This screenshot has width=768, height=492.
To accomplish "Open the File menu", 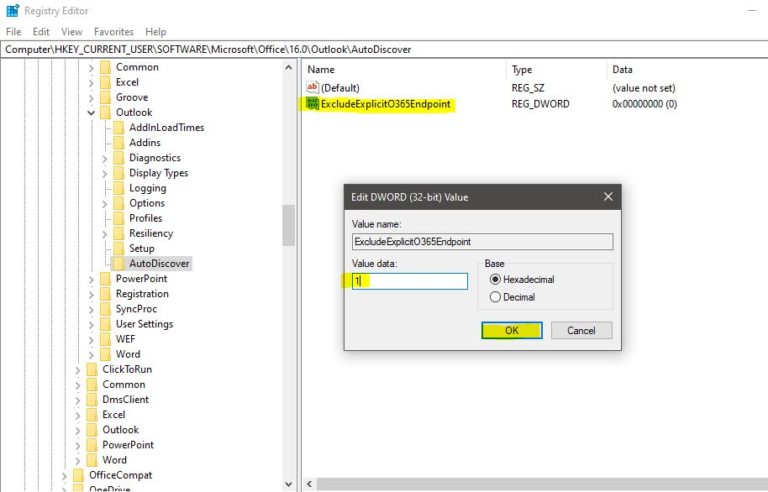I will [x=13, y=32].
